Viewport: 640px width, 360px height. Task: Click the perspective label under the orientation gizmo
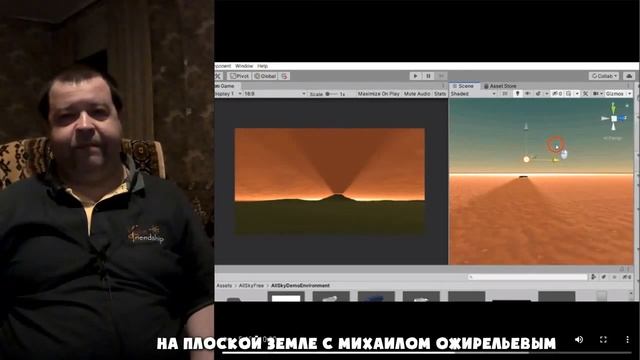(x=613, y=138)
